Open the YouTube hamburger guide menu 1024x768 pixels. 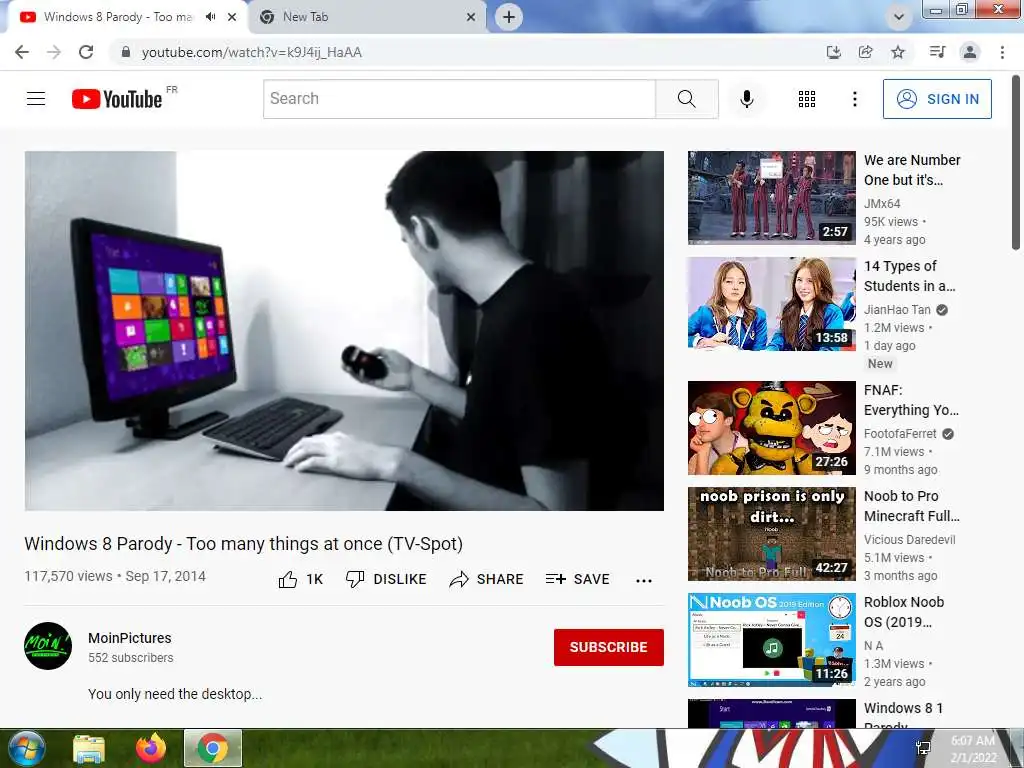[x=36, y=99]
